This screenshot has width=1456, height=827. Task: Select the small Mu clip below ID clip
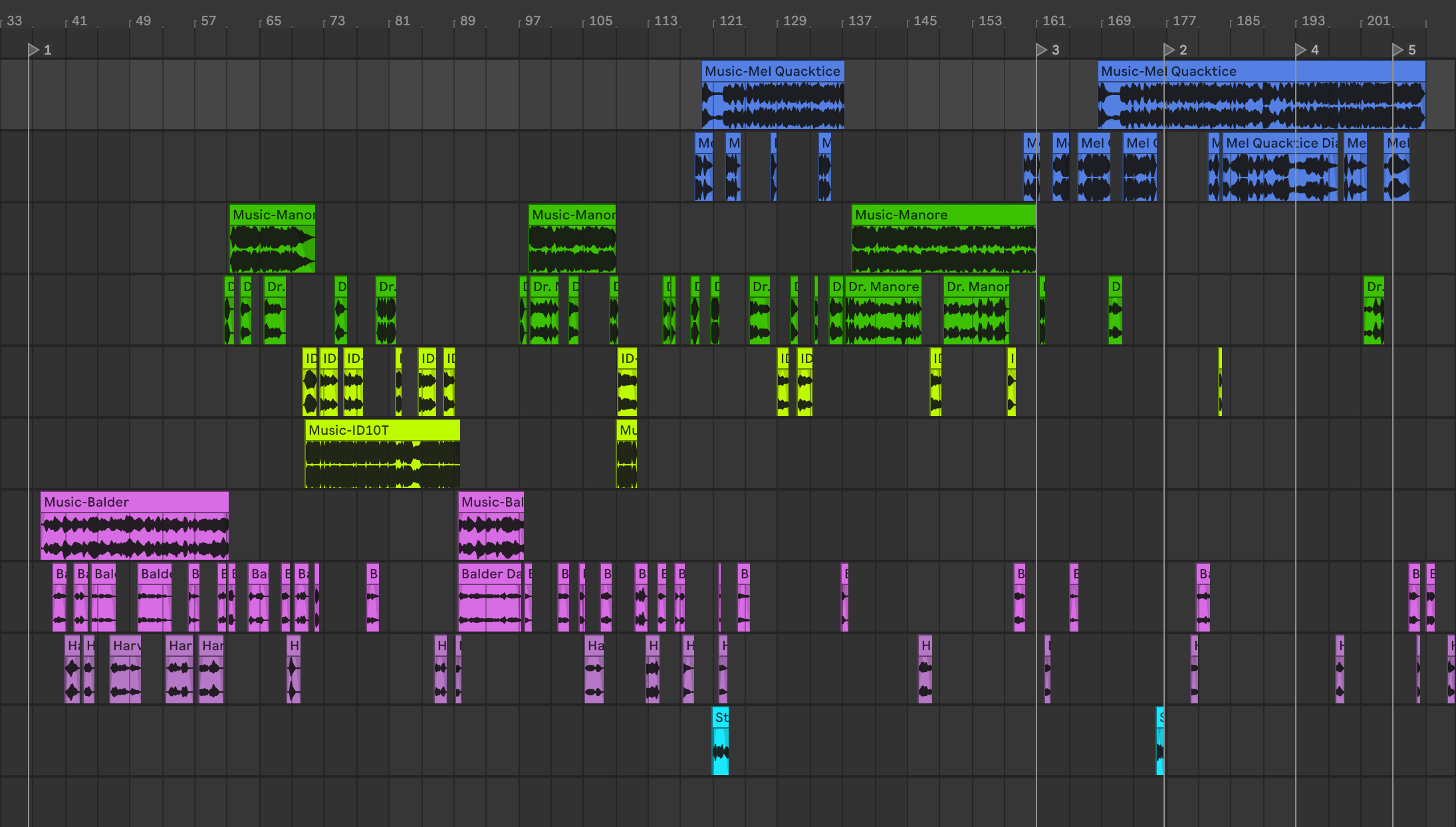pos(626,430)
